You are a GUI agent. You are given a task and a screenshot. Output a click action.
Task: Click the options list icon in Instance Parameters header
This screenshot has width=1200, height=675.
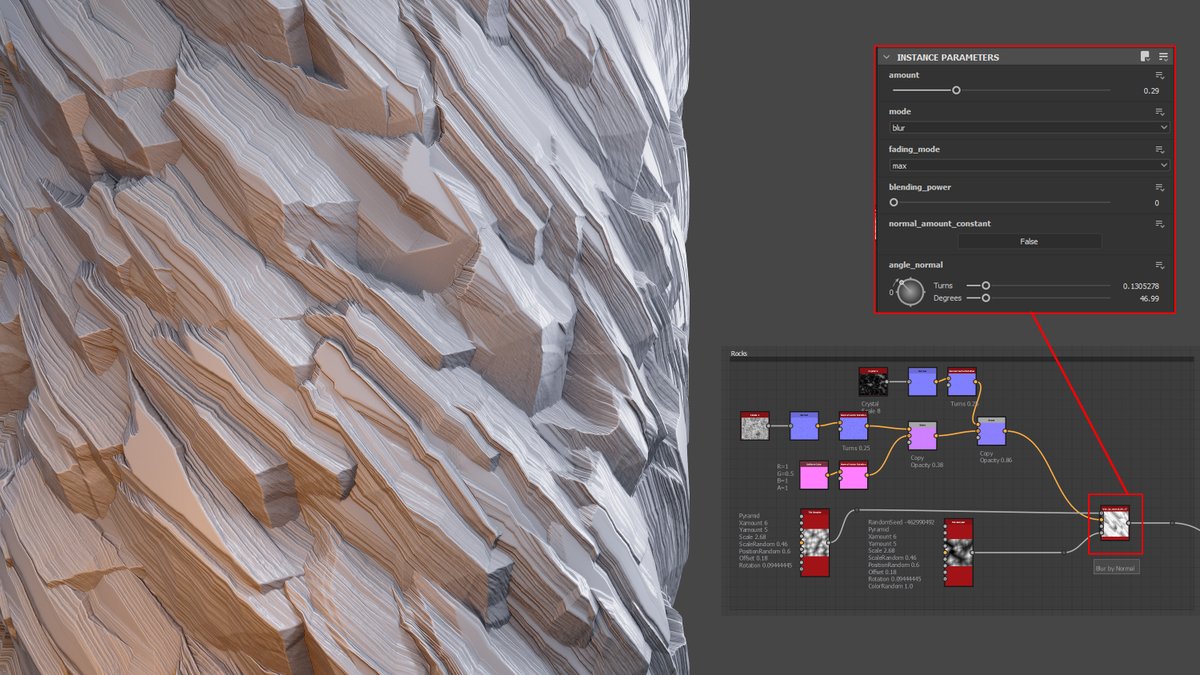pyautogui.click(x=1164, y=57)
